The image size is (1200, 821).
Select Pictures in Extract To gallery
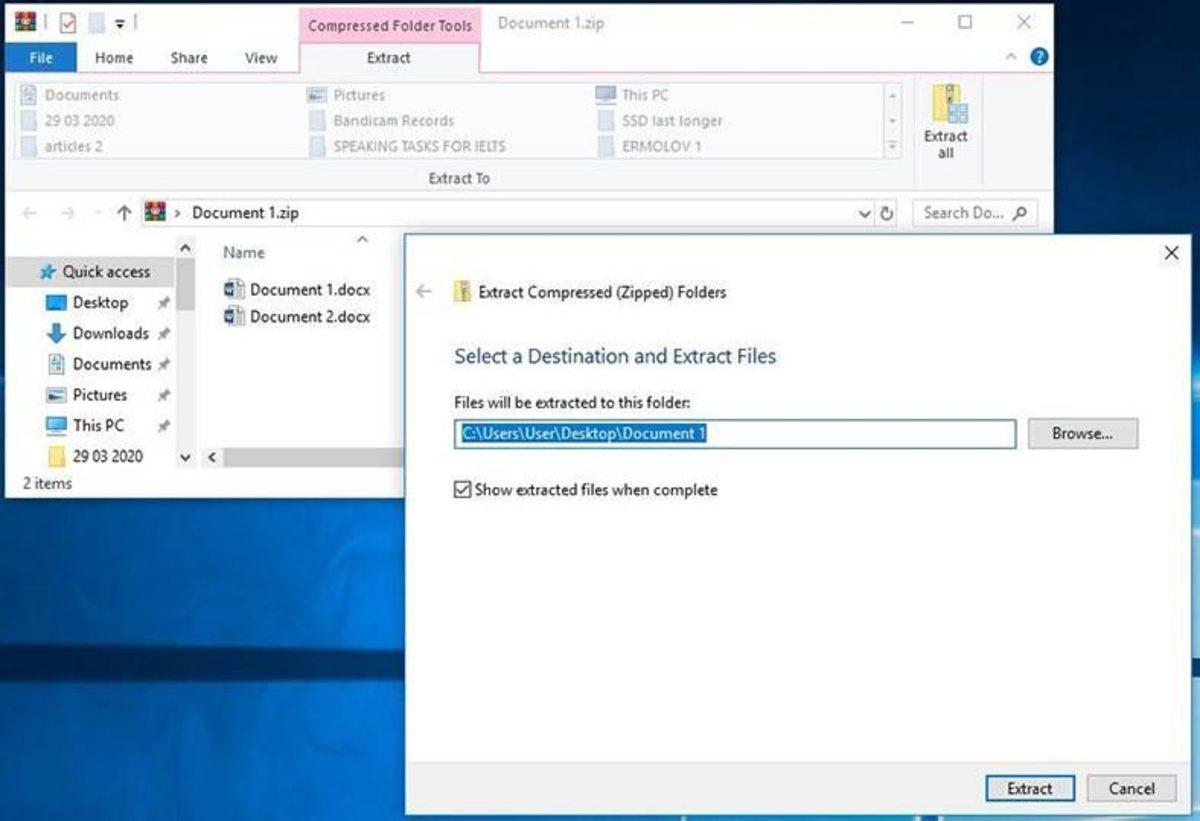click(347, 95)
